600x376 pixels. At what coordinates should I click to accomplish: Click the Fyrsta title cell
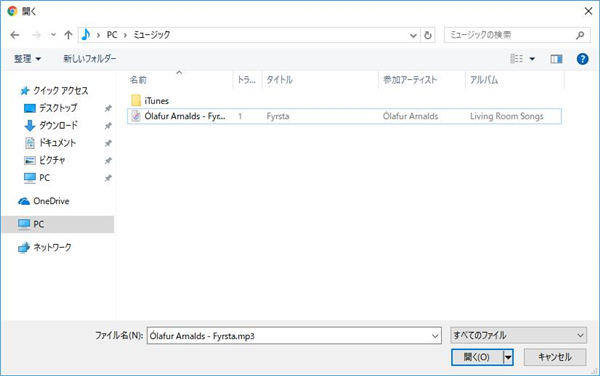[x=278, y=116]
